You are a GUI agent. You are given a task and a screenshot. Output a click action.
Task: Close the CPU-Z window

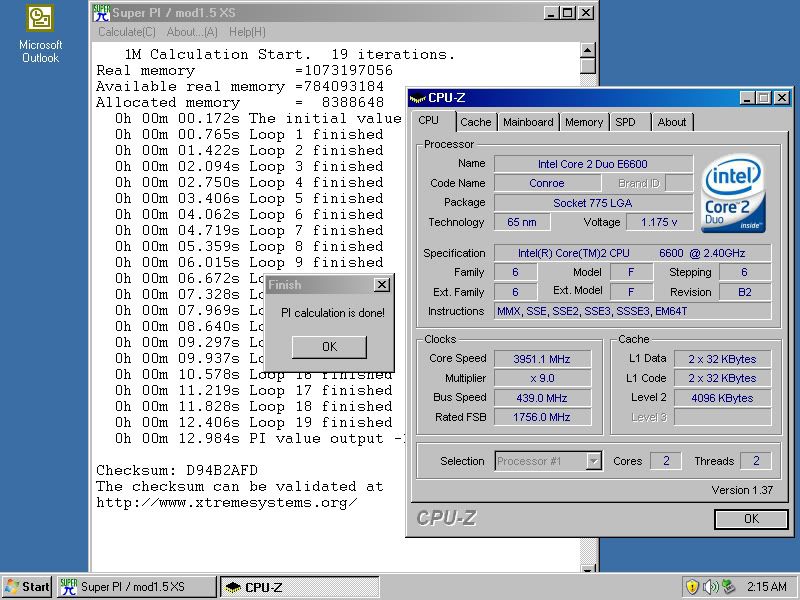coord(781,98)
